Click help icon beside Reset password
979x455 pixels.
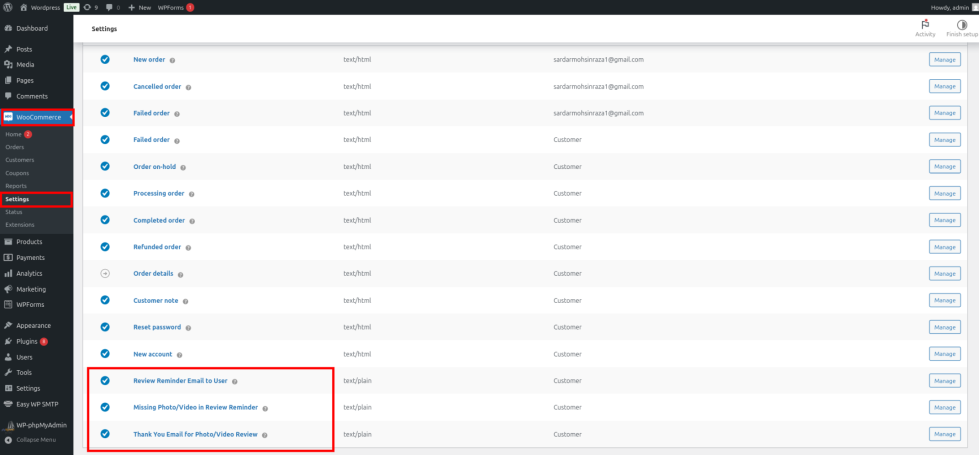tap(189, 328)
